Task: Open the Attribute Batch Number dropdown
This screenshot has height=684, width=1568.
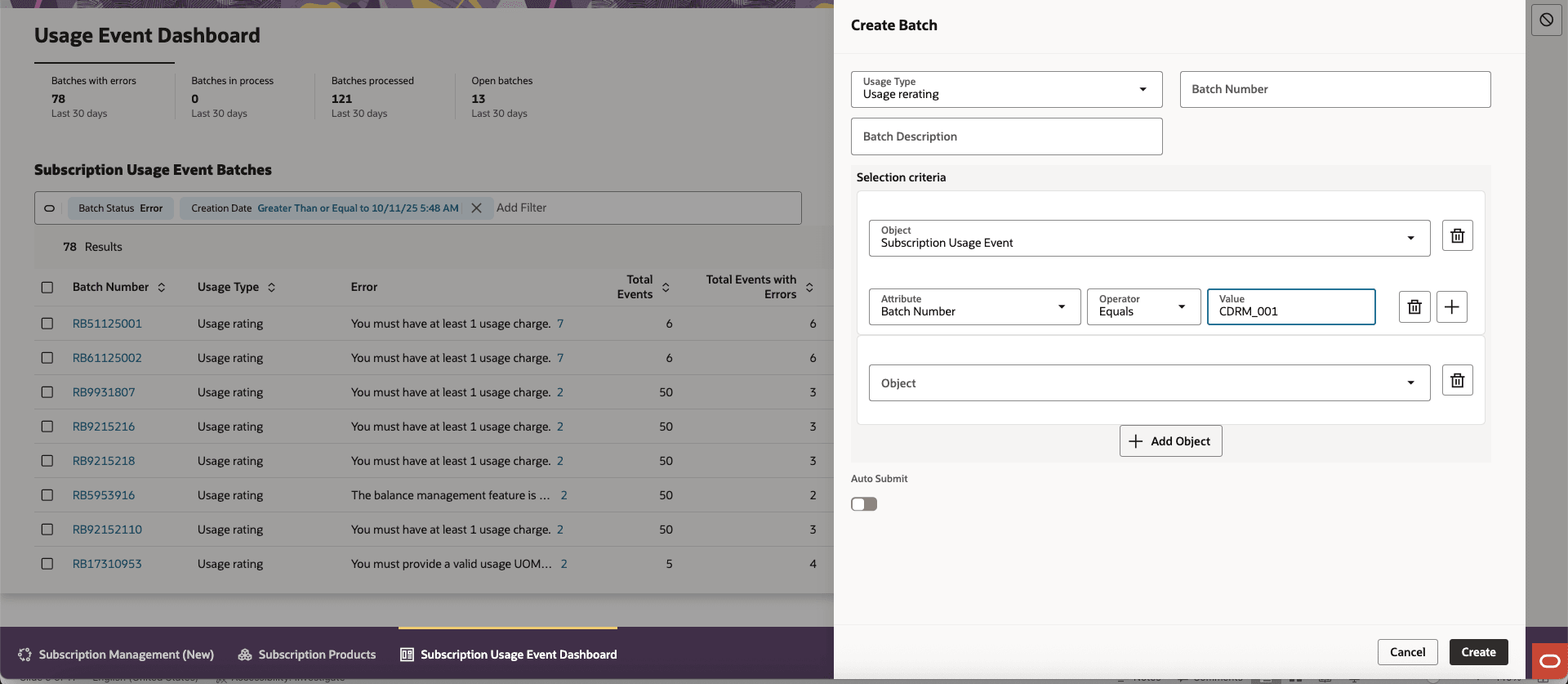Action: pyautogui.click(x=974, y=306)
